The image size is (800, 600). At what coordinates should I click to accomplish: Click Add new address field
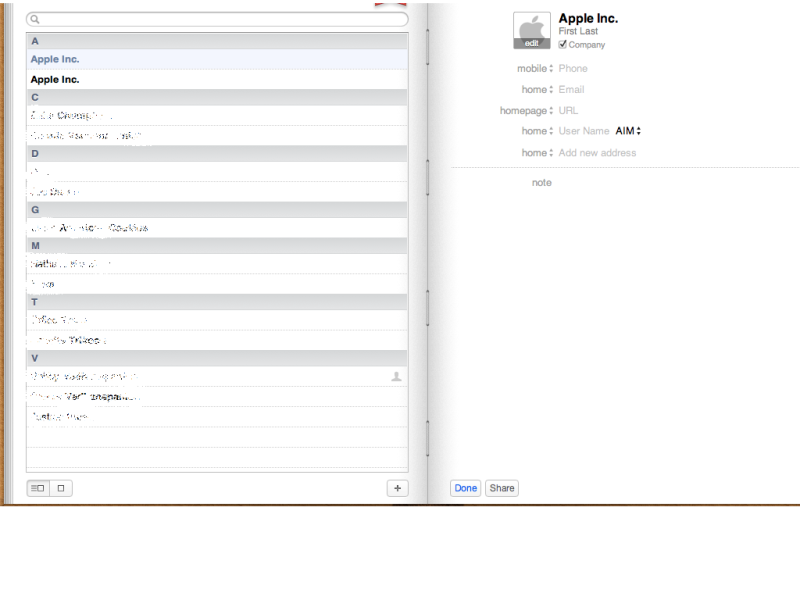597,153
